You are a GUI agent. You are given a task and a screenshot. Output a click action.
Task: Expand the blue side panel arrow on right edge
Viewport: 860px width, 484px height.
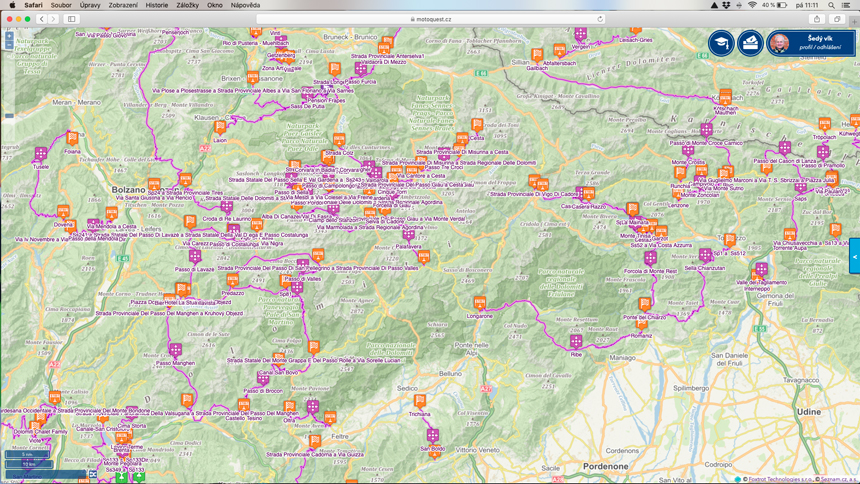click(x=855, y=256)
